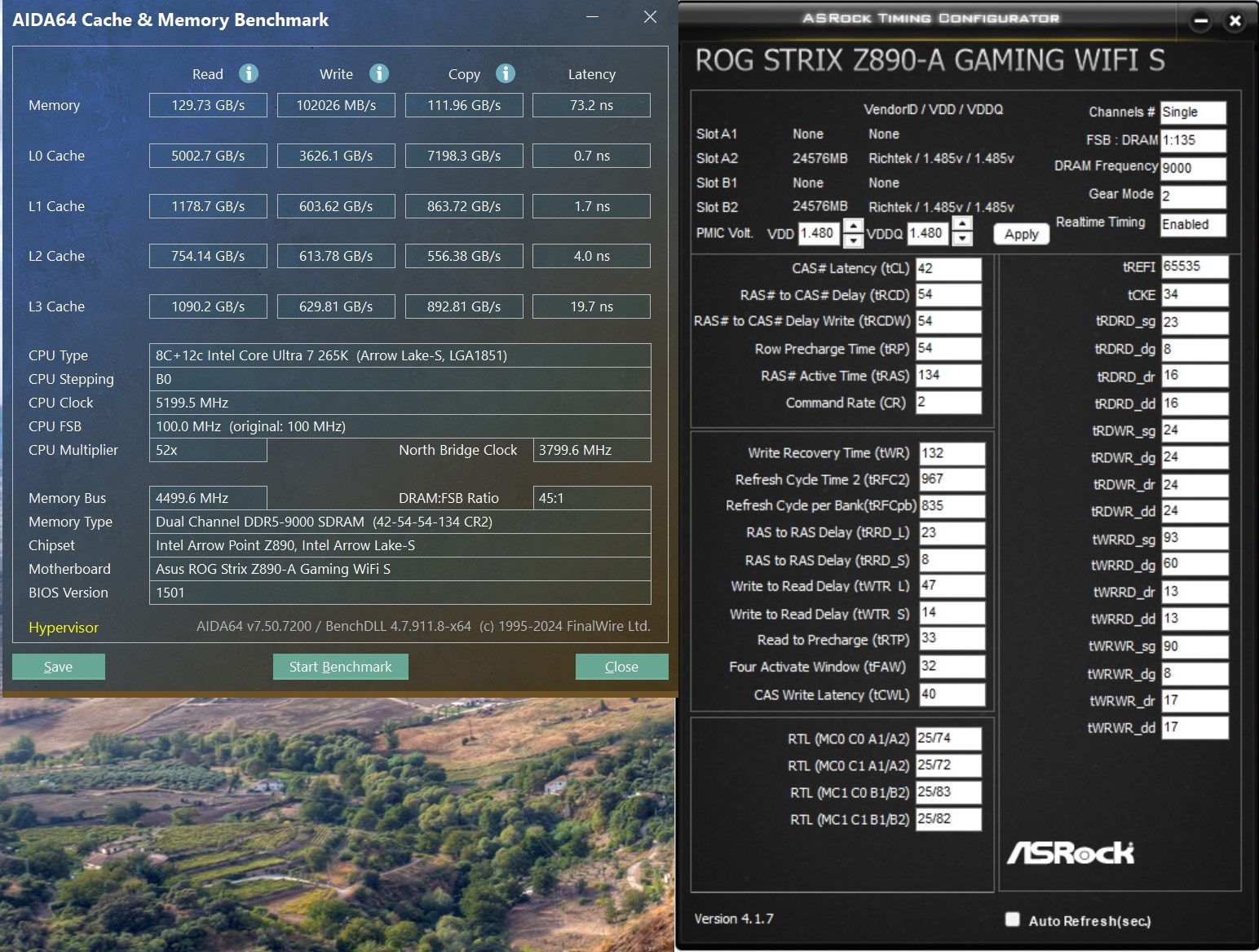Click the tCKE value field
This screenshot has height=952, width=1259.
tap(1195, 294)
